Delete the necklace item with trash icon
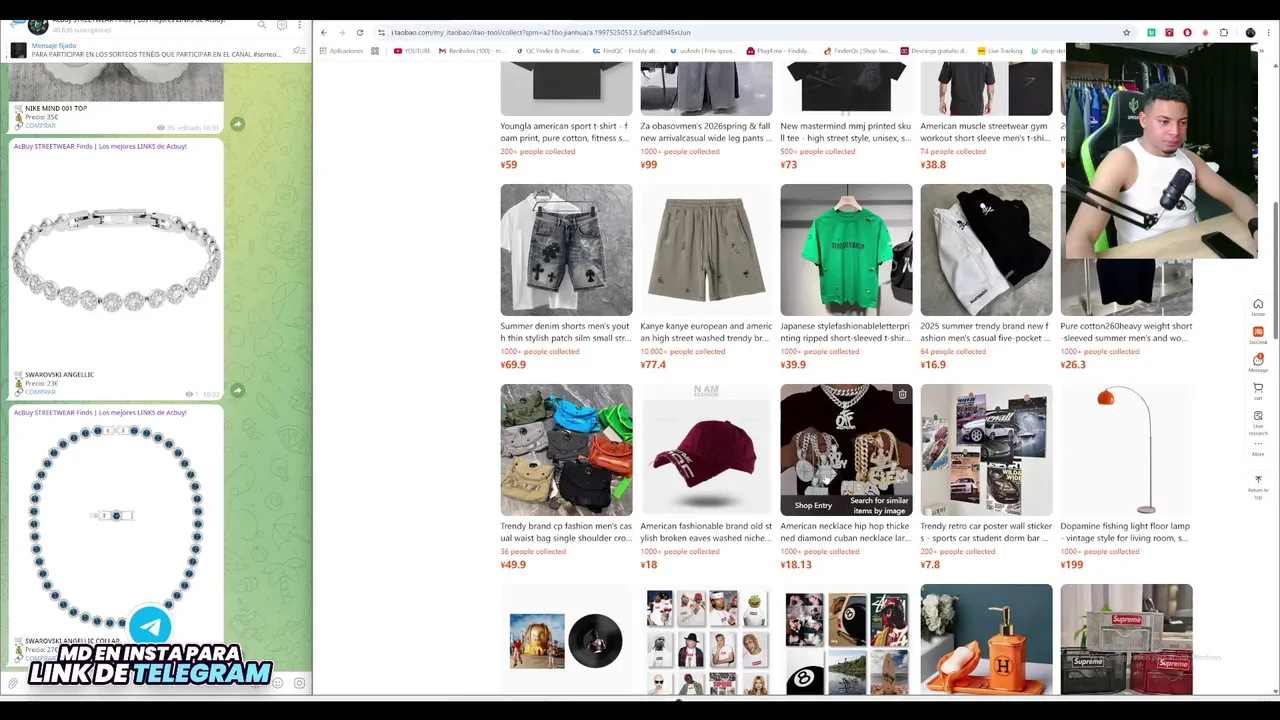1280x720 pixels. pyautogui.click(x=902, y=394)
